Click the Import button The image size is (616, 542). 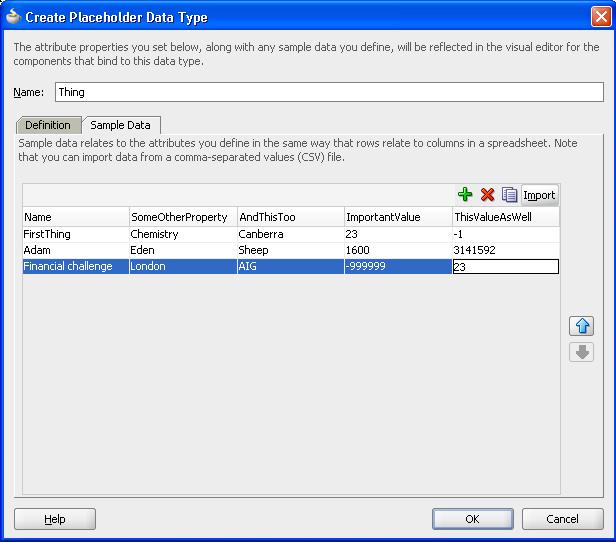539,195
